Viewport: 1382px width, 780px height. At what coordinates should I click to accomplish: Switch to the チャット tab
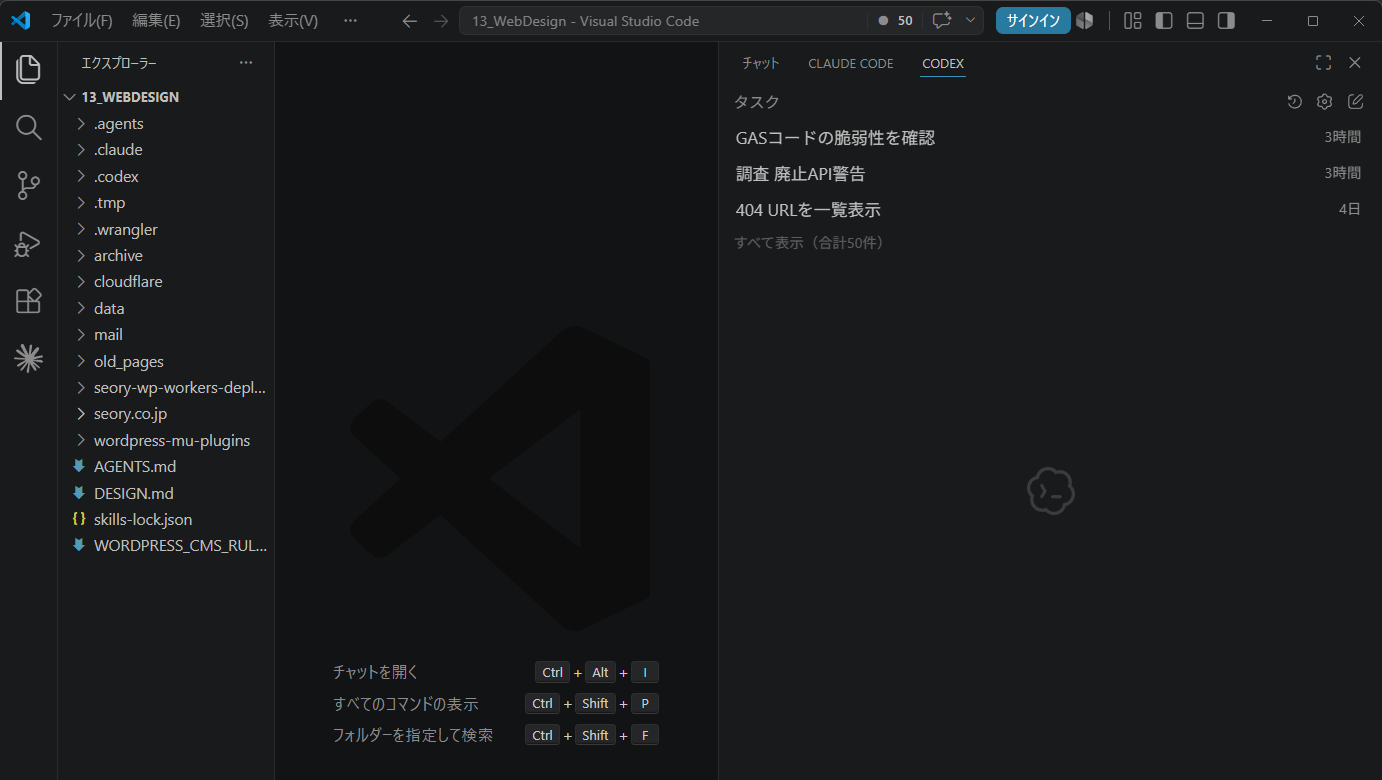pos(760,63)
